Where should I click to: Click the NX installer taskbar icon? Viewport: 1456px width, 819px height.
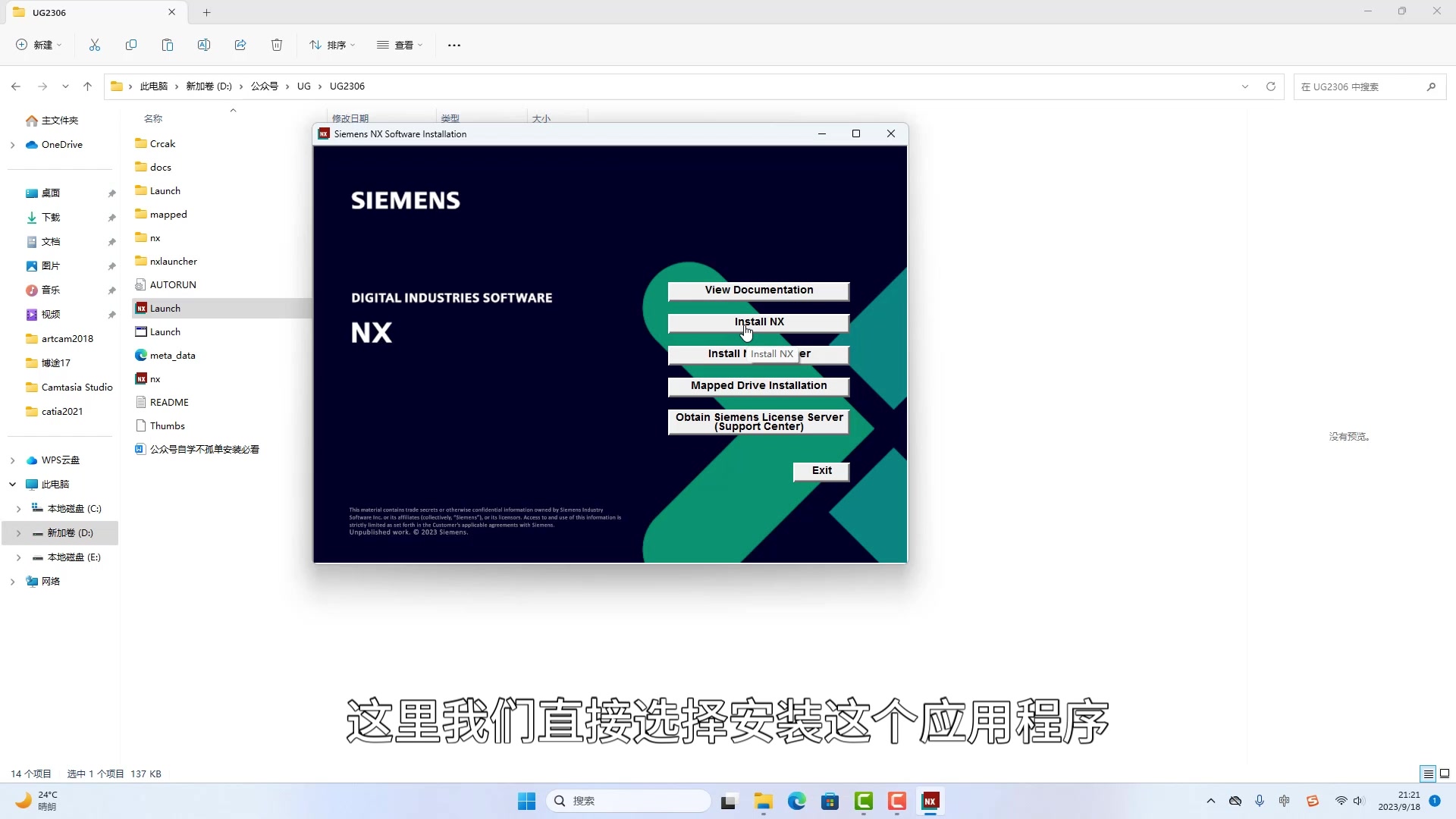[x=930, y=801]
